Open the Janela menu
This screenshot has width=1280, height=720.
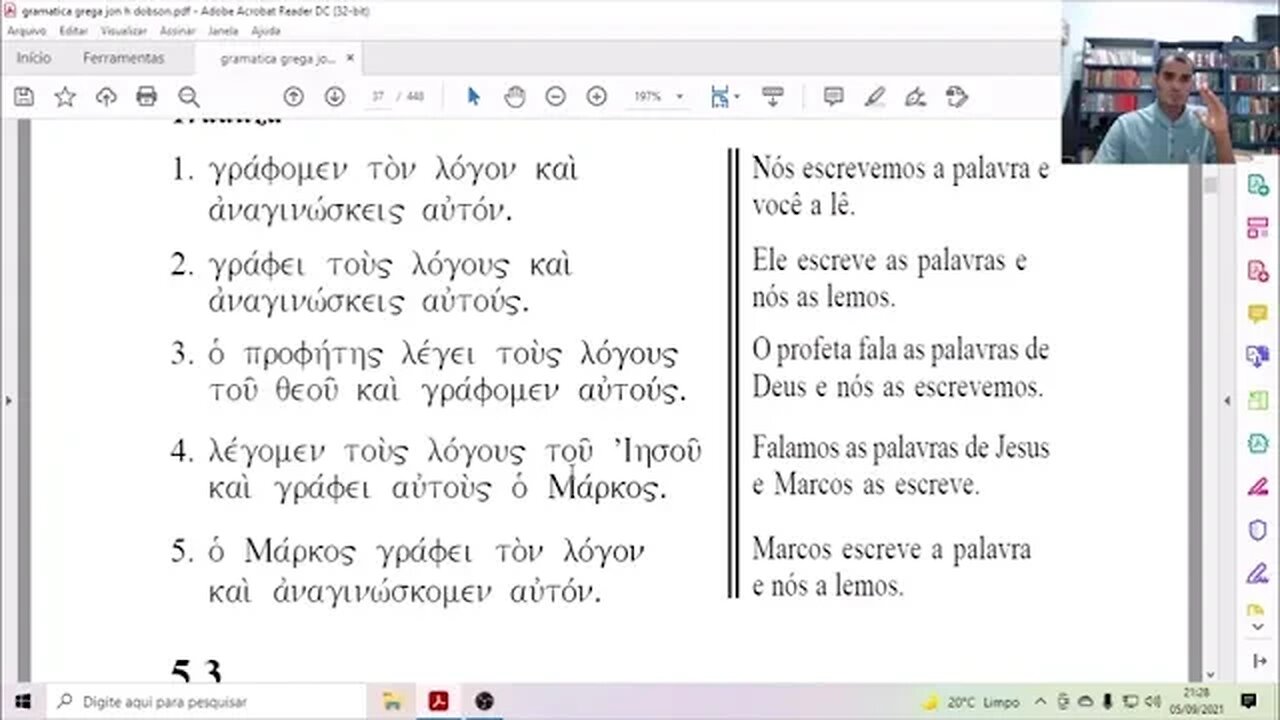pyautogui.click(x=223, y=31)
